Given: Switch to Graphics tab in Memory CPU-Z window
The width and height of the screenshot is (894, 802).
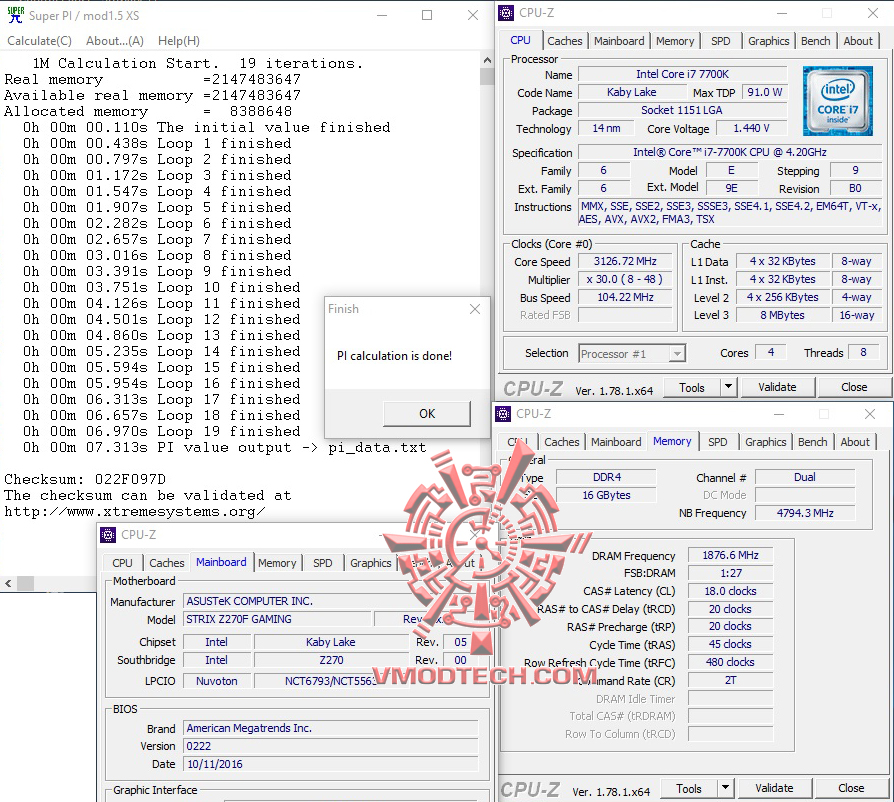Looking at the screenshot, I should [x=765, y=442].
